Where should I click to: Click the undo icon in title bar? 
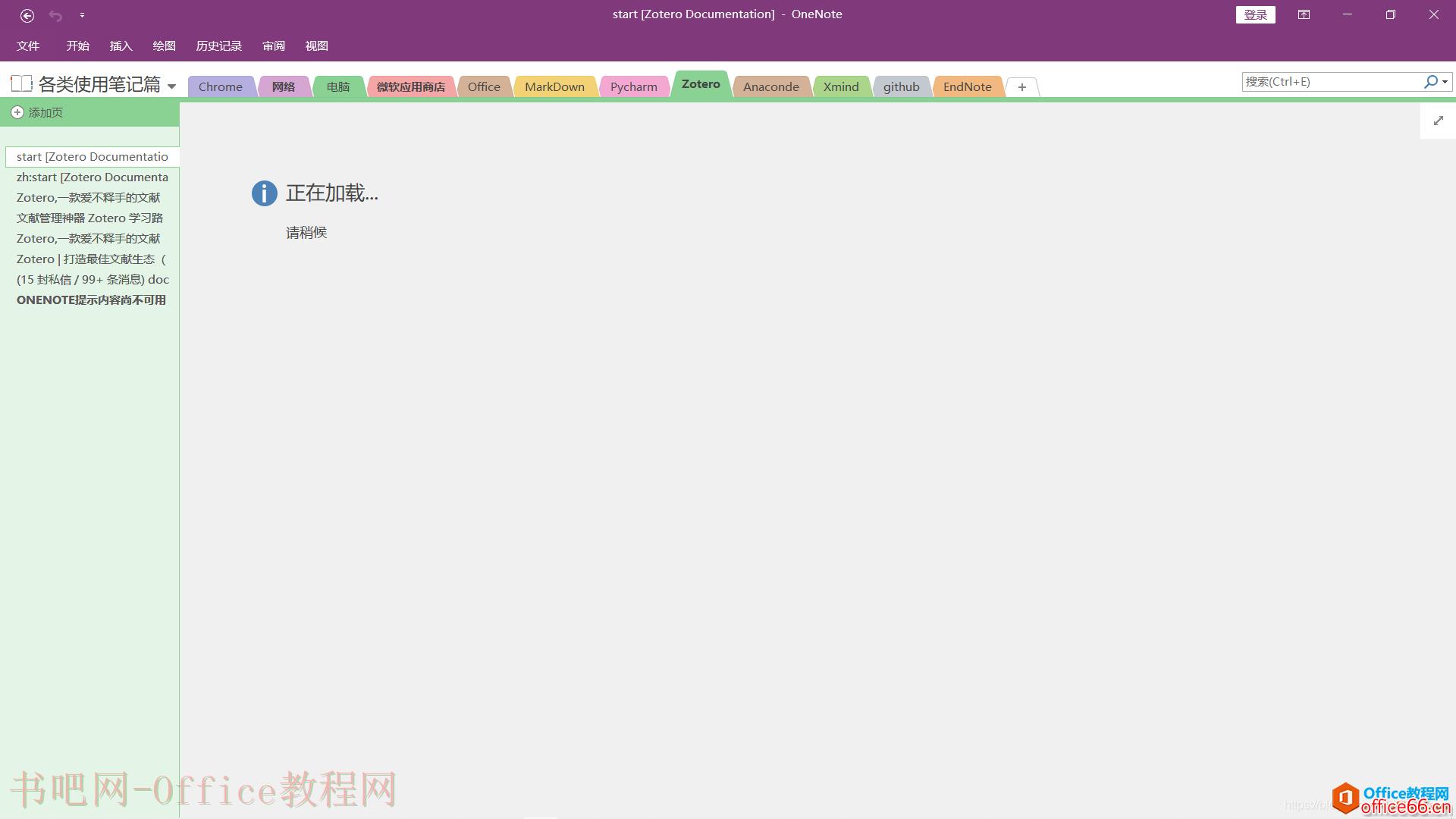pos(55,15)
